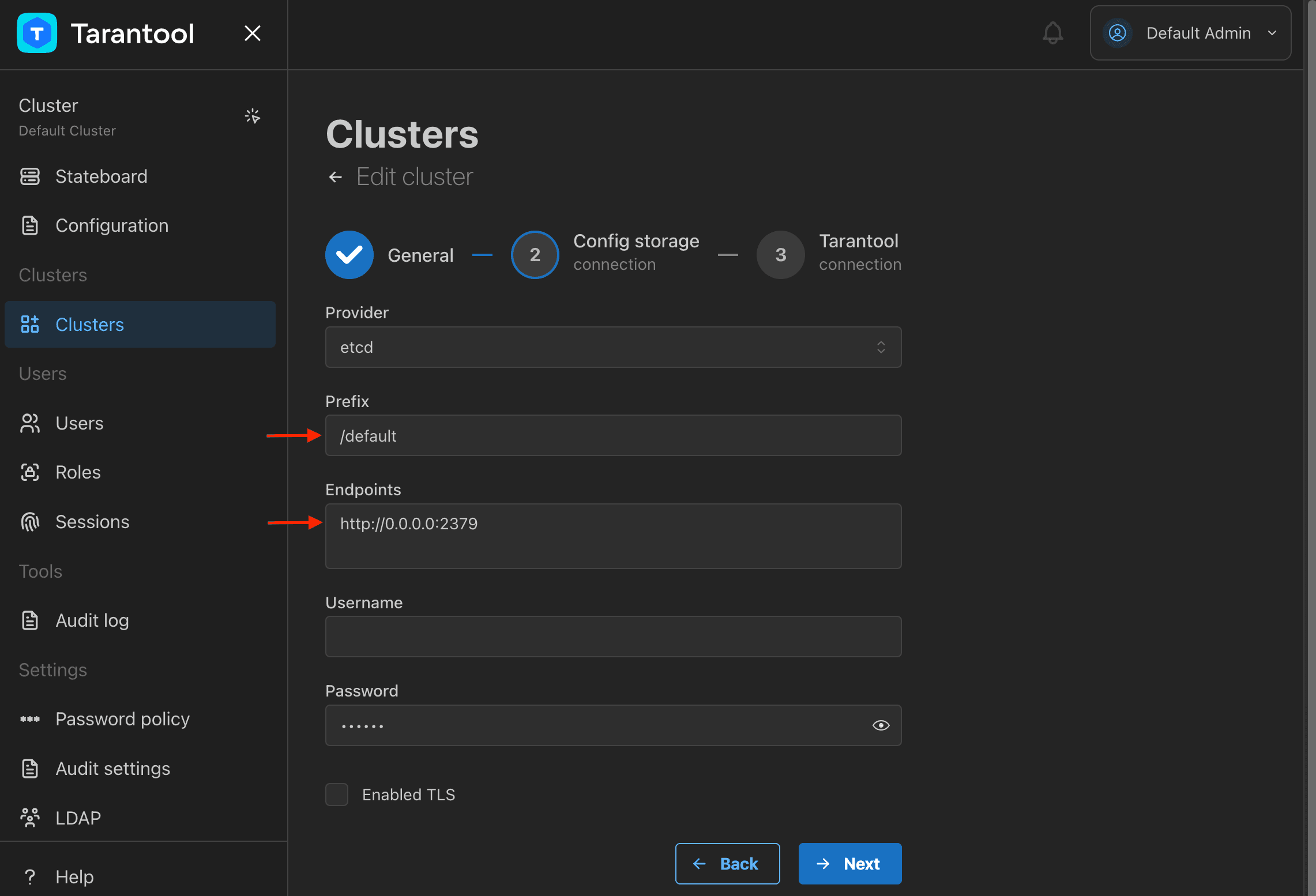Enable the TLS checkbox
The image size is (1316, 896).
click(337, 795)
